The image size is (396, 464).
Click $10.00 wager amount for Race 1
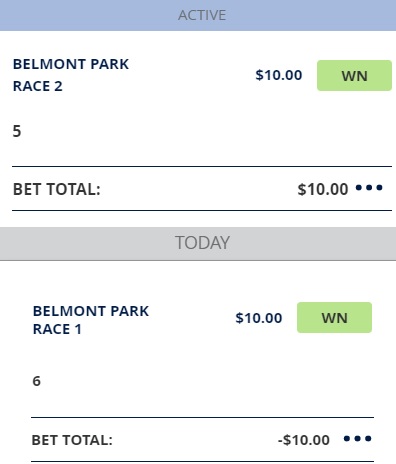[259, 318]
